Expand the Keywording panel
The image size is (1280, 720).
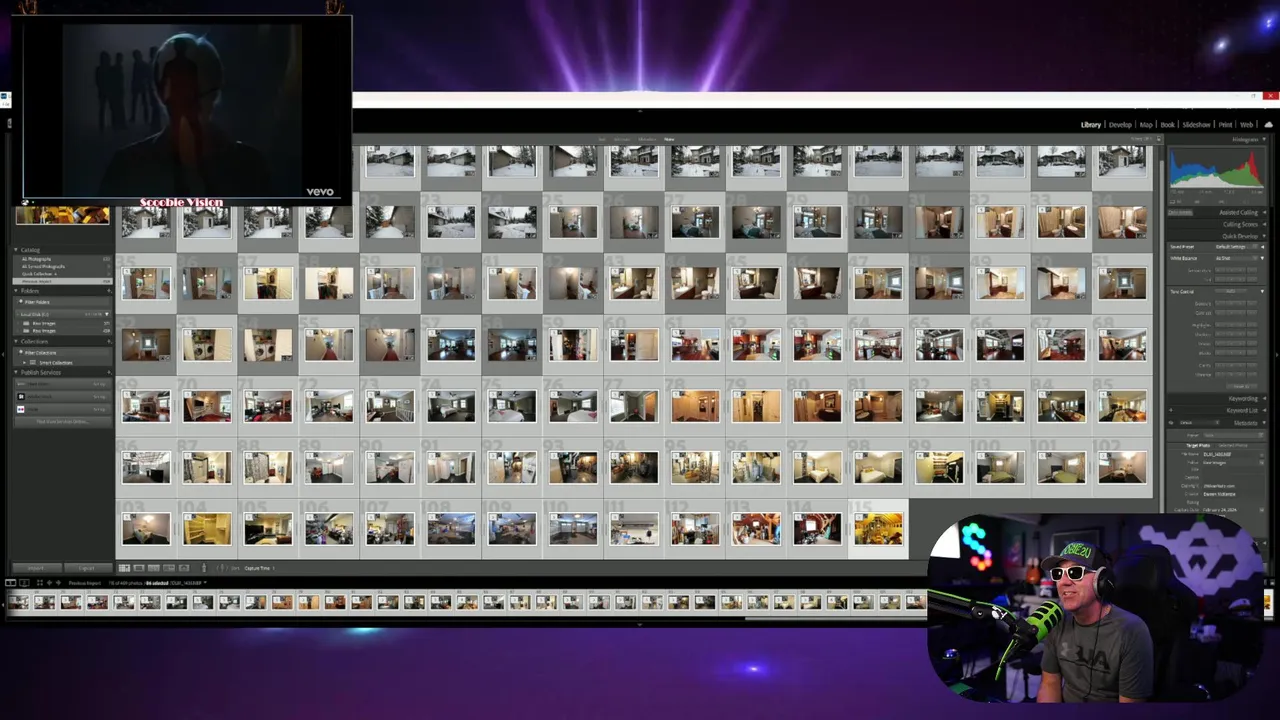tap(1264, 399)
